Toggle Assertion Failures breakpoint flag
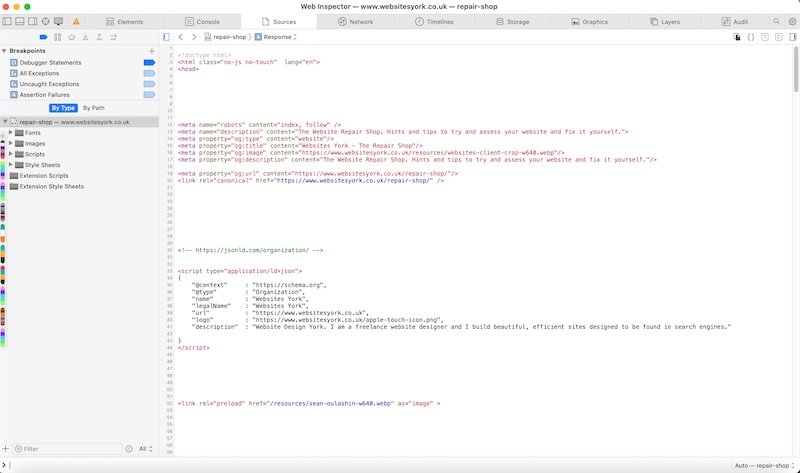The height and width of the screenshot is (473, 800). [x=149, y=94]
